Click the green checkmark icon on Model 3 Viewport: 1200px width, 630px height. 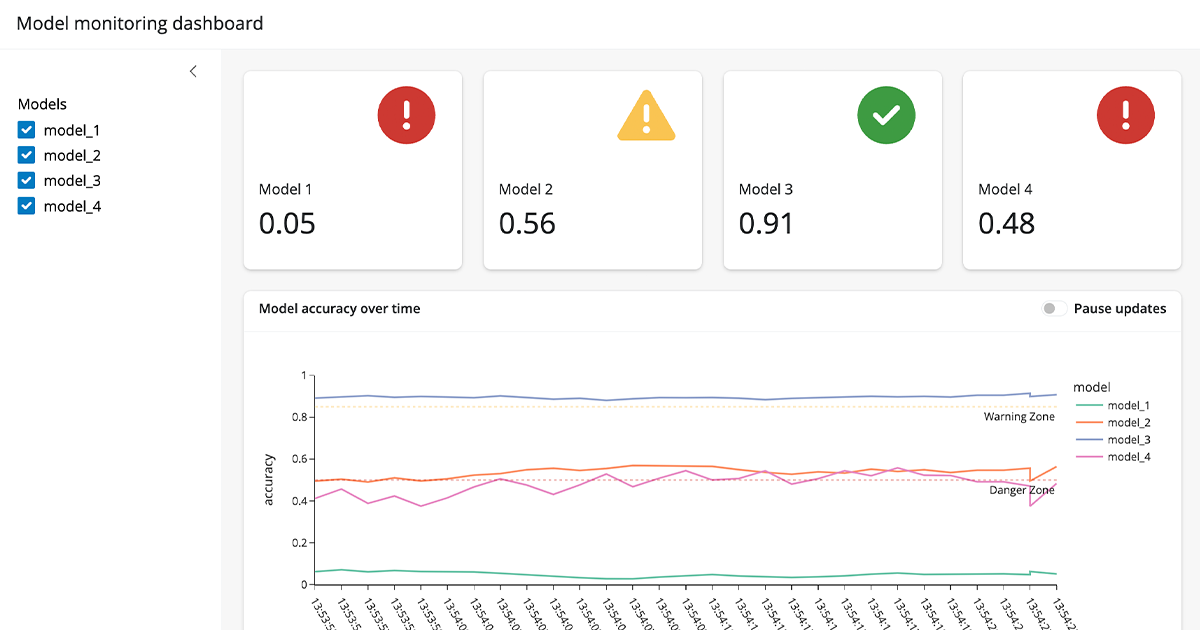click(886, 115)
